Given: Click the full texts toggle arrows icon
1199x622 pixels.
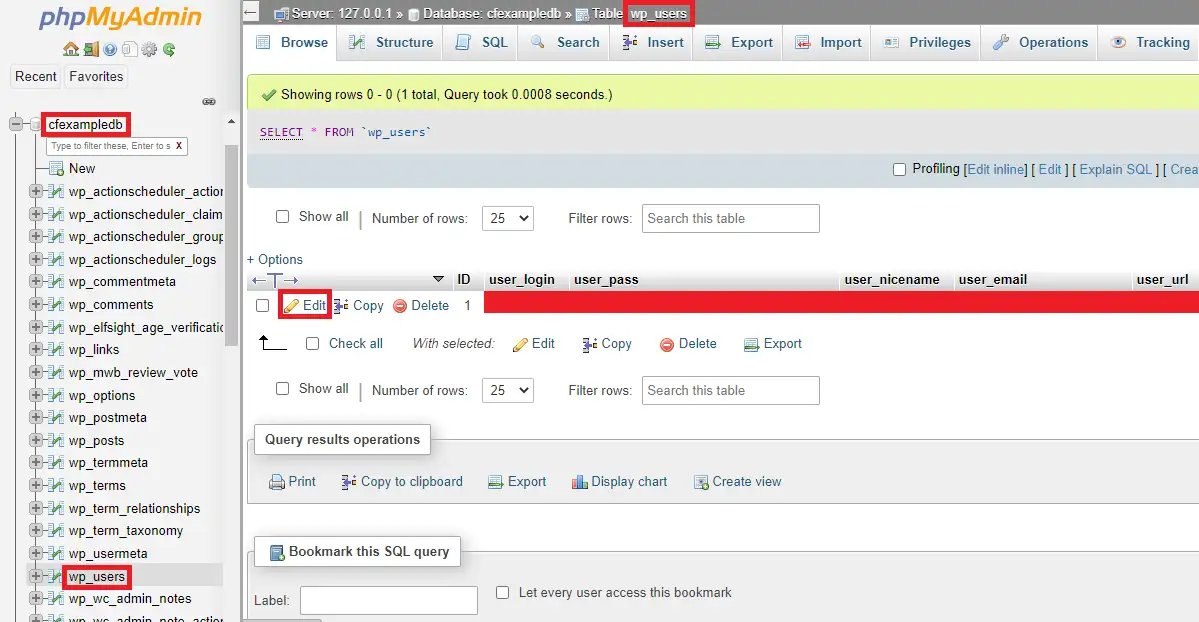Looking at the screenshot, I should coord(275,280).
